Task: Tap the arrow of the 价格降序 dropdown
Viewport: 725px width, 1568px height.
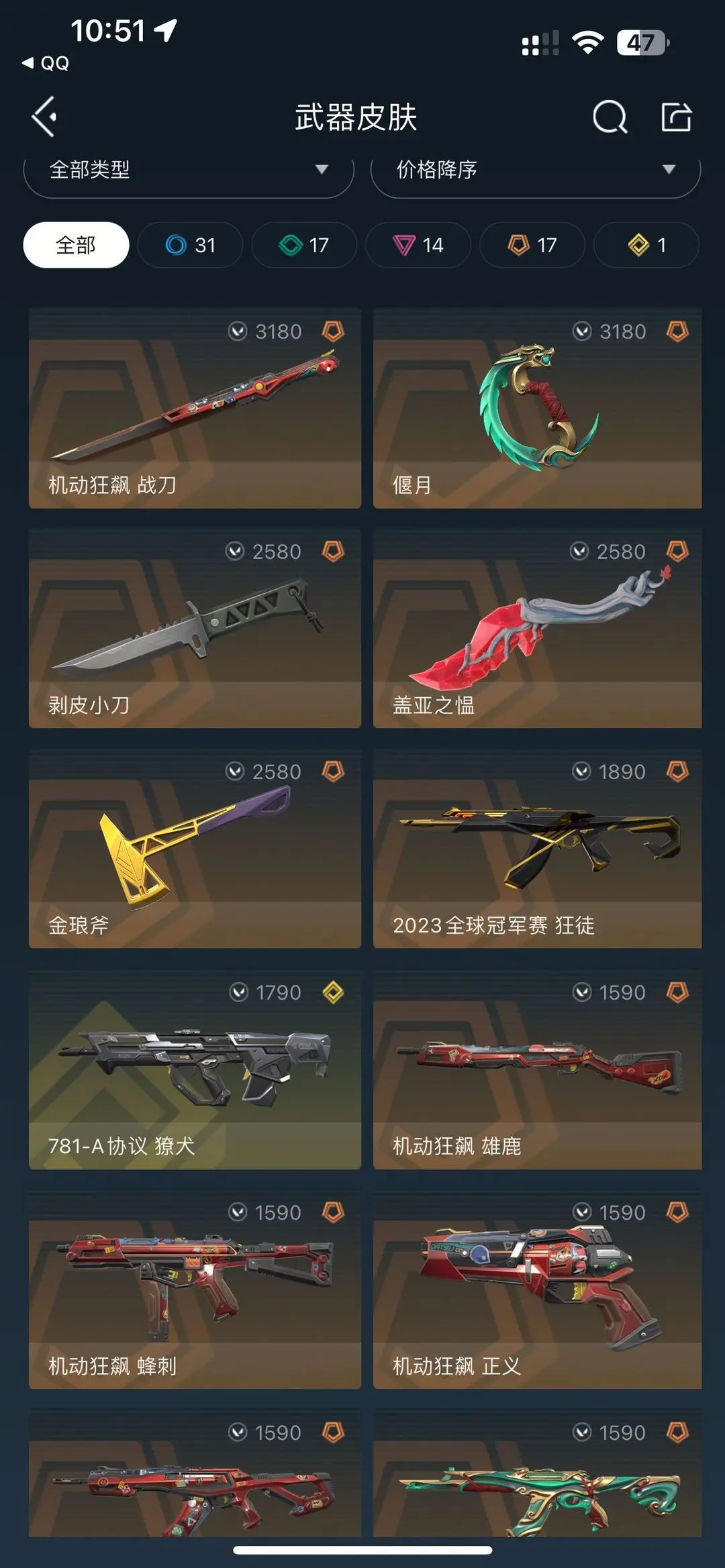Action: 669,169
